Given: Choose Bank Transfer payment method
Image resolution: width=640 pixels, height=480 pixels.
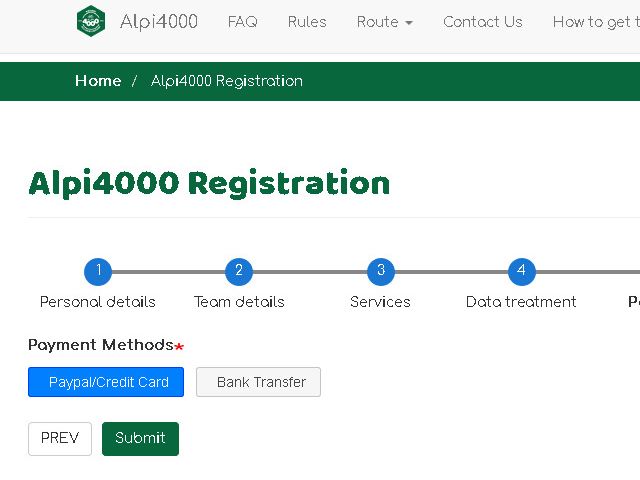Looking at the screenshot, I should (258, 382).
